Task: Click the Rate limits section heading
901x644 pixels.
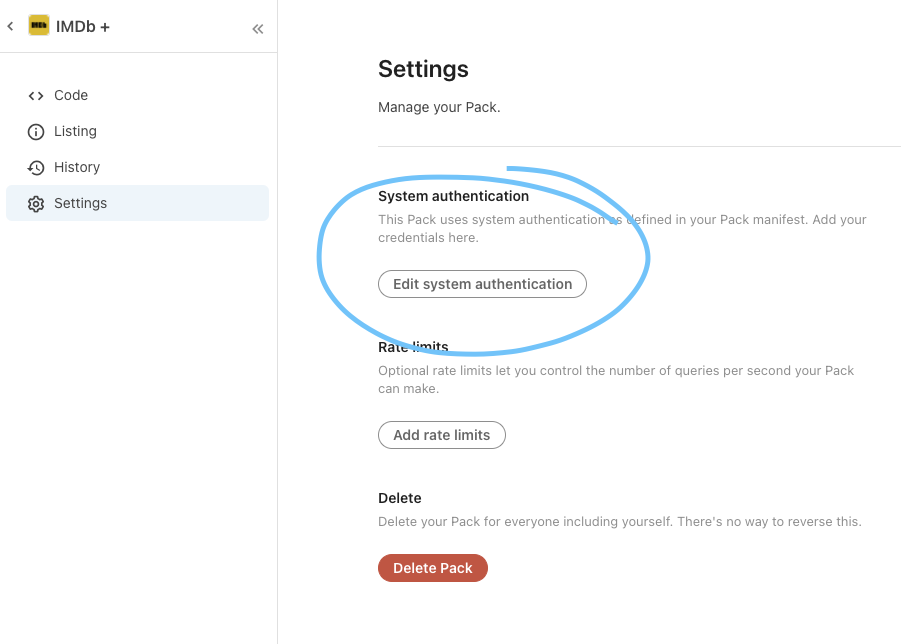Action: [413, 347]
